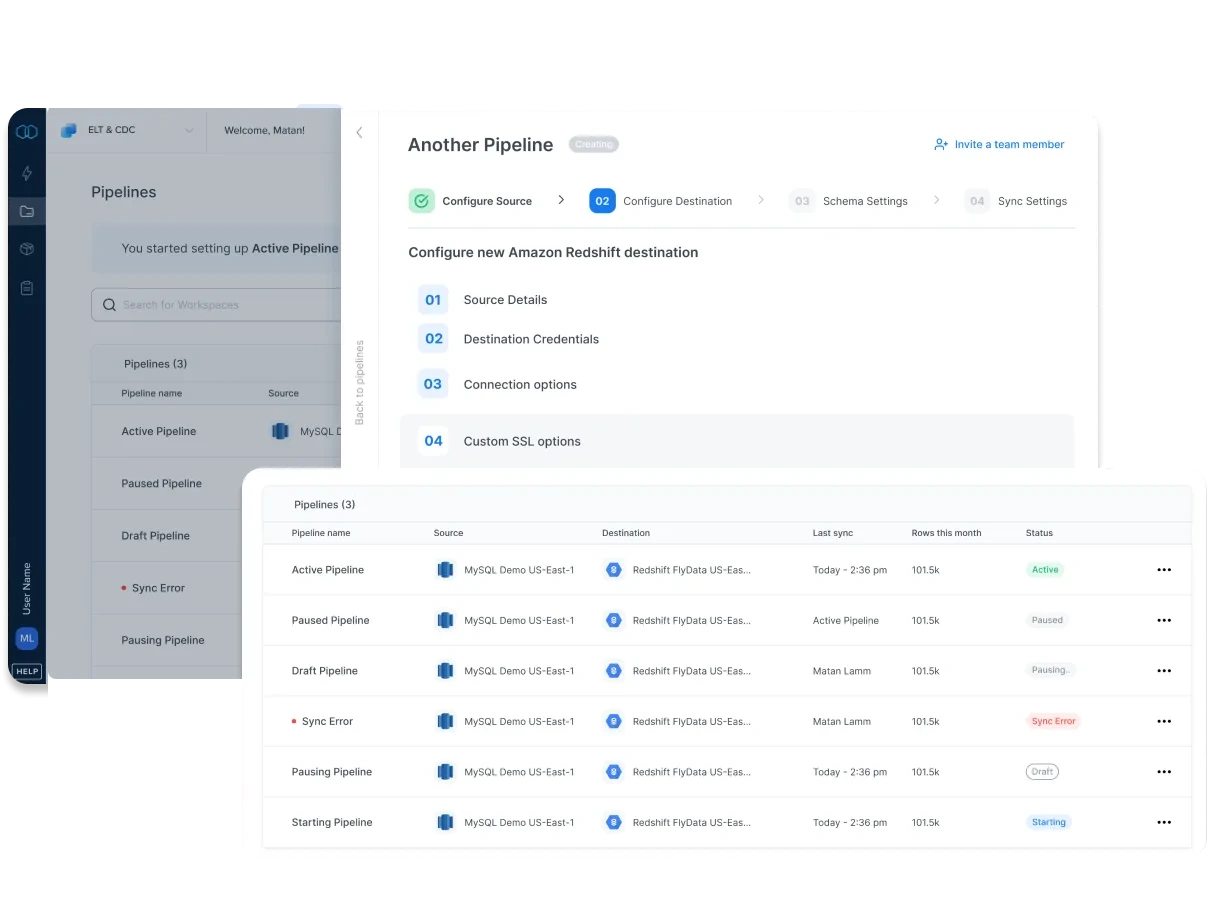Click MySQL source icon in Active Pipeline row
The width and height of the screenshot is (1214, 922).
coord(445,570)
